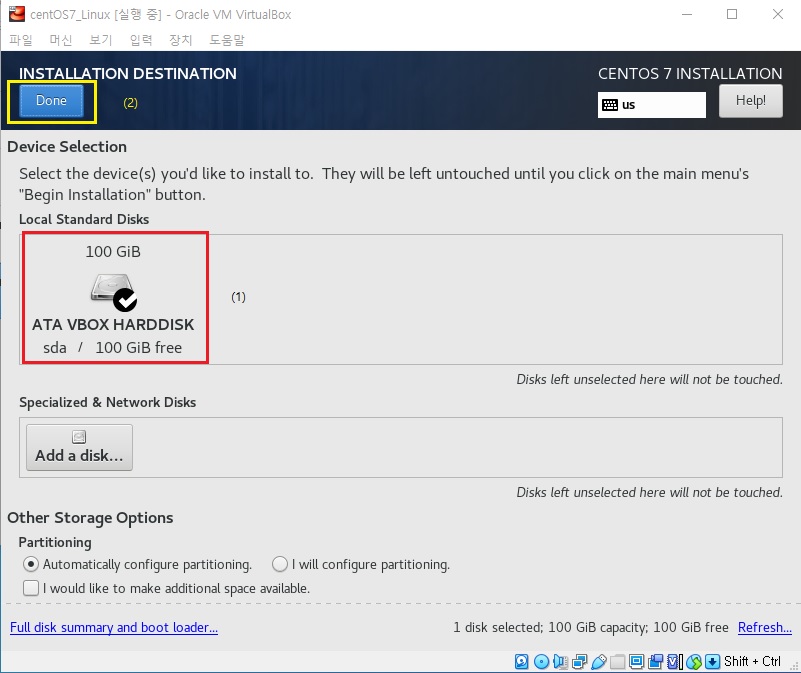Open the 파일 menu

tap(21, 40)
